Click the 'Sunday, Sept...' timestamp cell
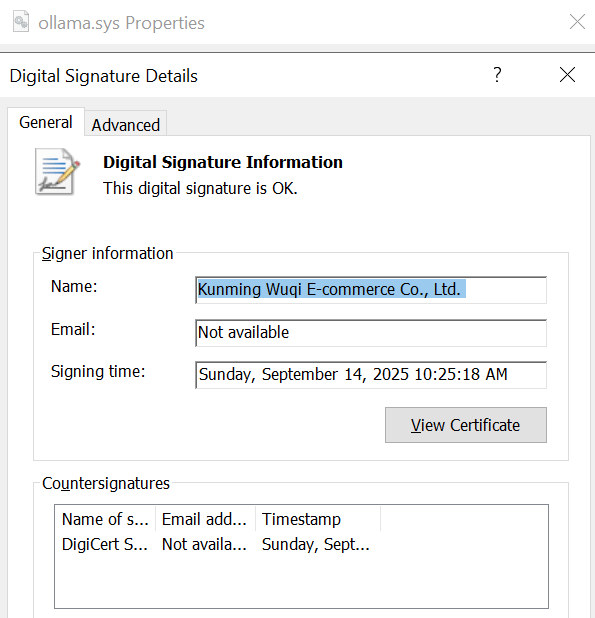This screenshot has width=595, height=618. [x=316, y=544]
